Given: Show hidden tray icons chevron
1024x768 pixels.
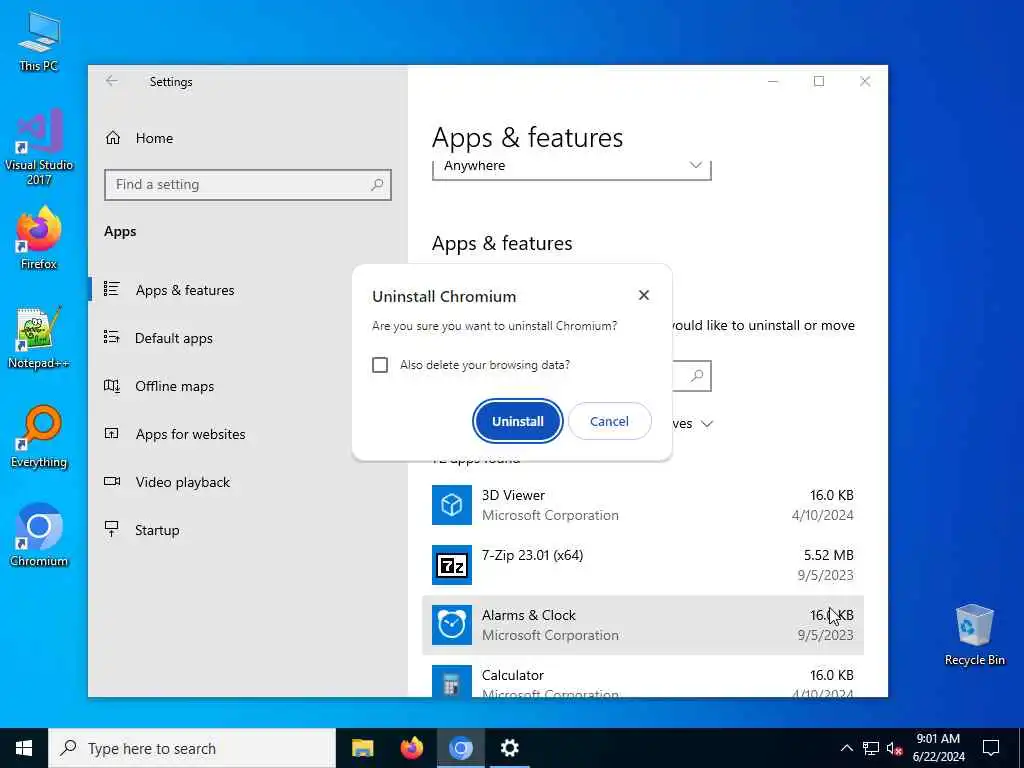Looking at the screenshot, I should pyautogui.click(x=846, y=748).
